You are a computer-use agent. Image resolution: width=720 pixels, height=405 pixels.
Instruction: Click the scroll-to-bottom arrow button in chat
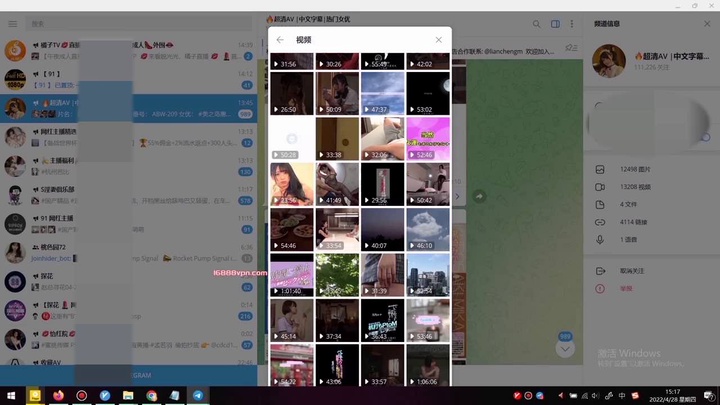click(565, 349)
